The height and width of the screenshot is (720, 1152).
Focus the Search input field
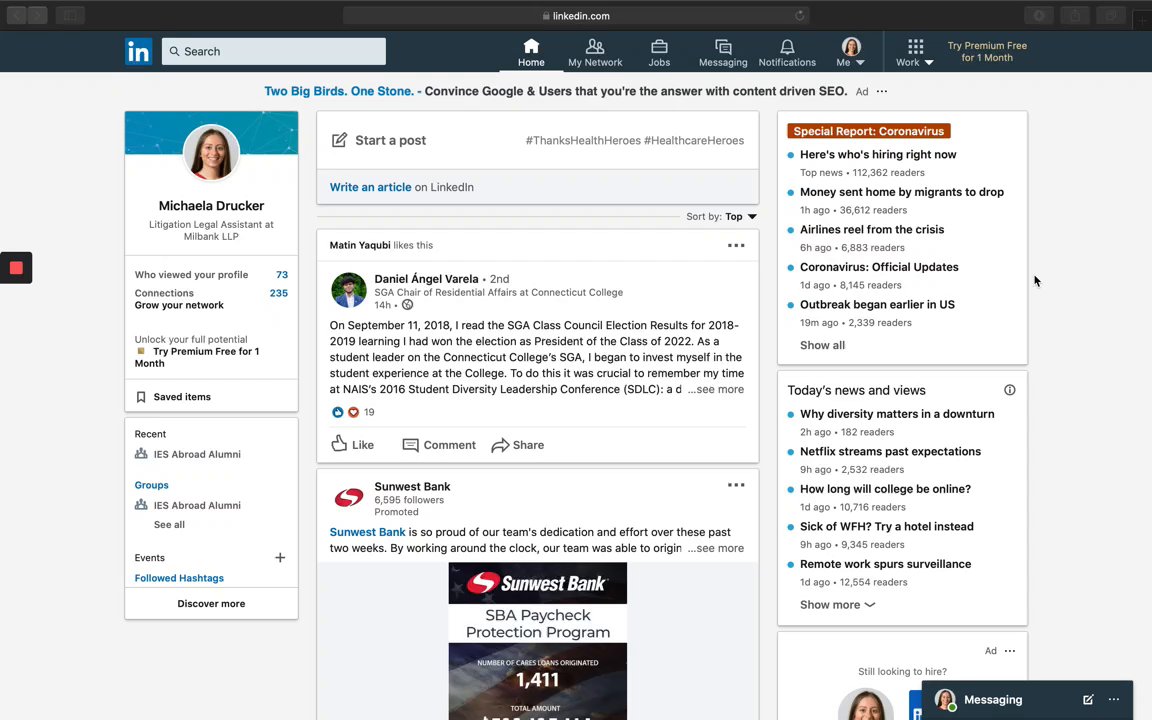click(273, 51)
